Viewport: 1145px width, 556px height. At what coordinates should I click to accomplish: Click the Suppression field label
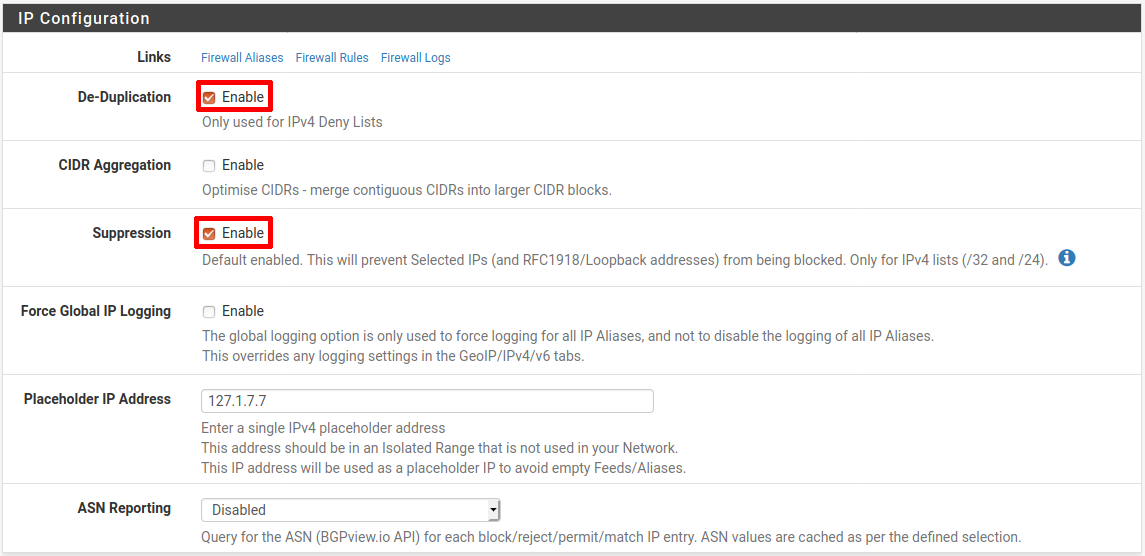point(131,233)
